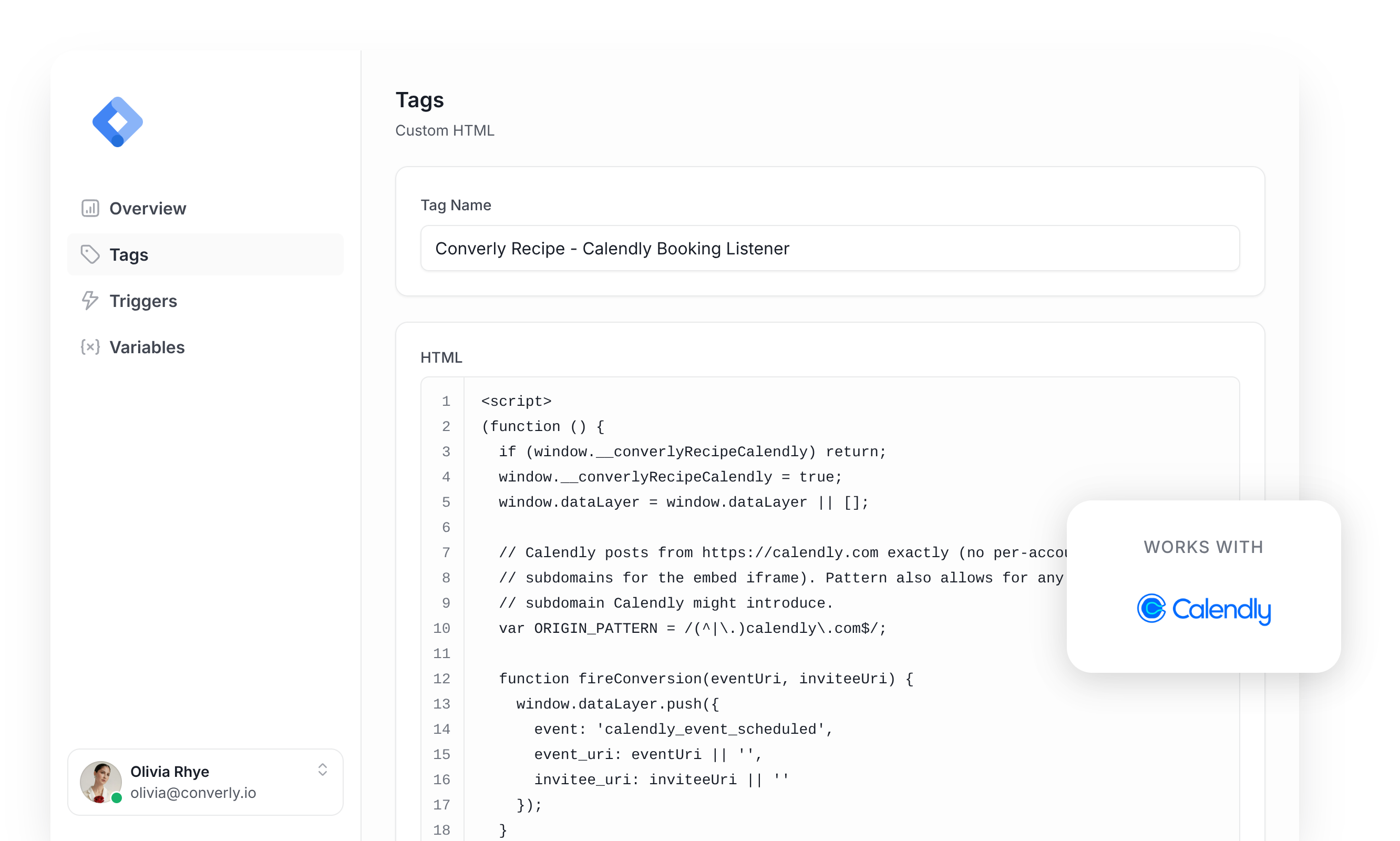The height and width of the screenshot is (841, 1400).
Task: Select the Tags label in sidebar
Action: (129, 254)
